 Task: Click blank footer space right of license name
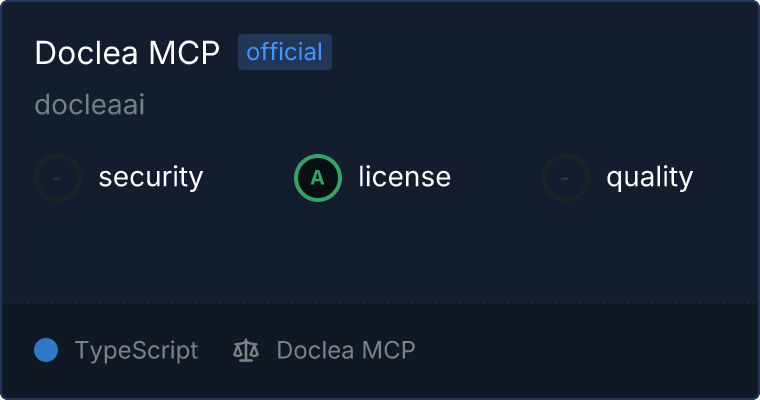point(586,351)
